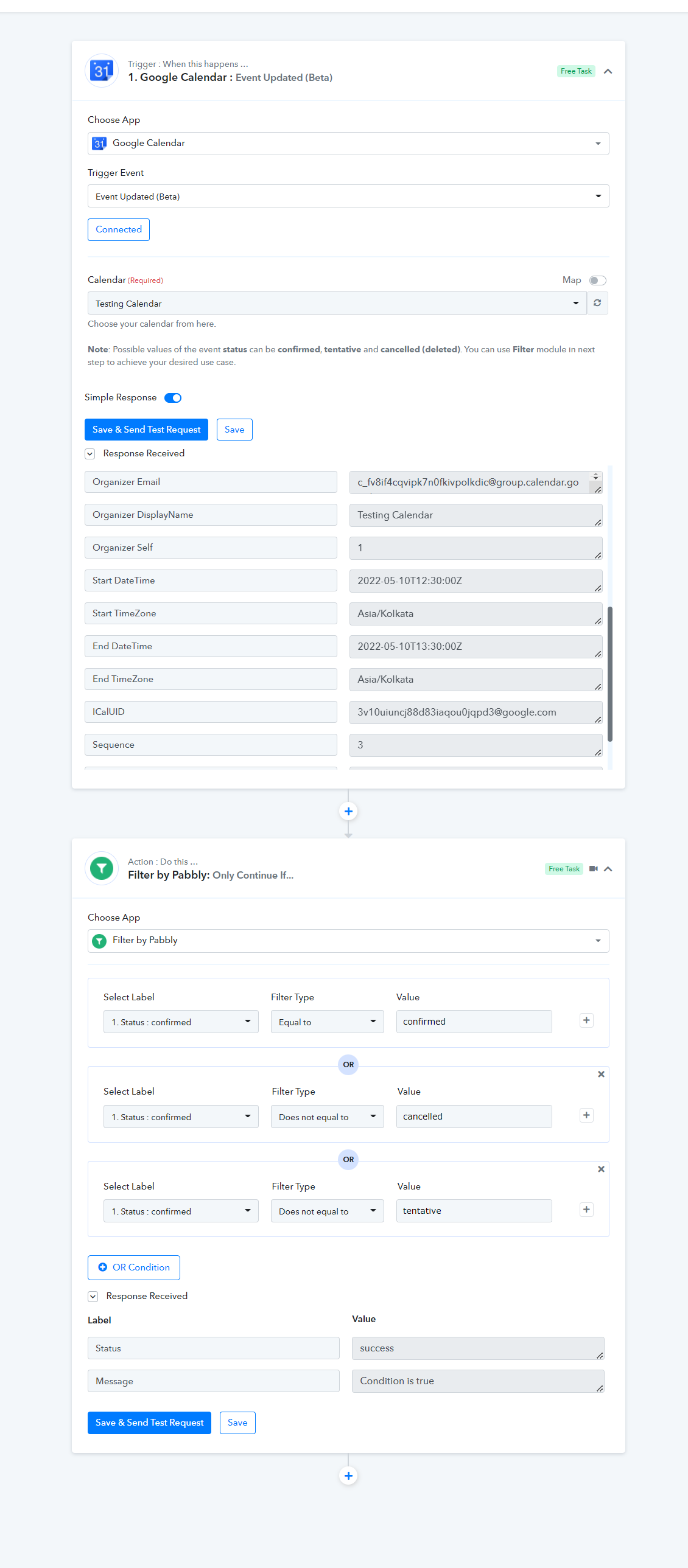Screen dimensions: 688x1568
Task: Open Select Label dropdown in tentative row
Action: point(181,1211)
